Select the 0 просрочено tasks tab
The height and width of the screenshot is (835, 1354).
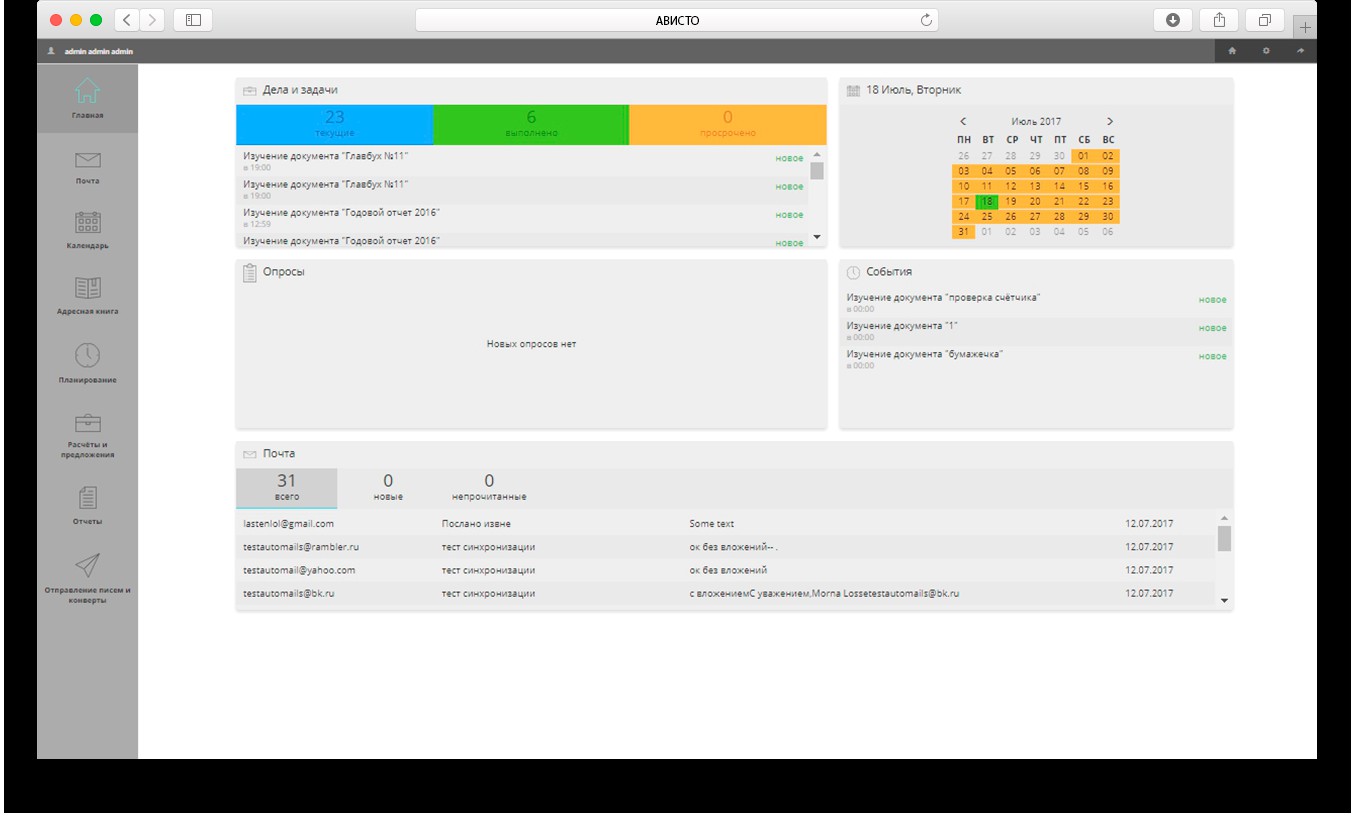coord(728,125)
